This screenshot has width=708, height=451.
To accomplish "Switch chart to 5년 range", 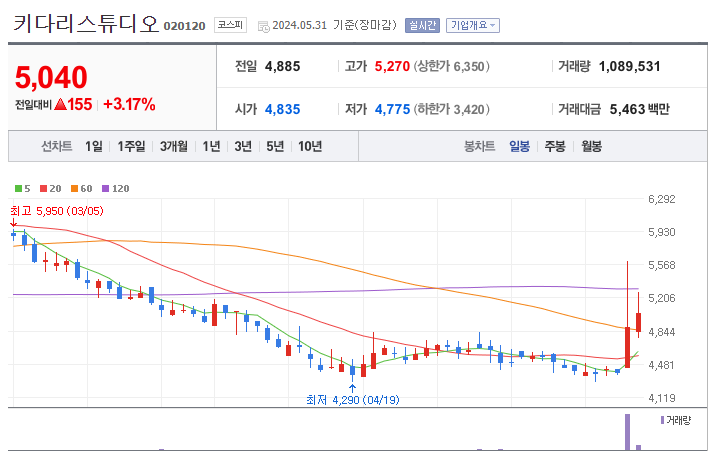I will (x=275, y=146).
